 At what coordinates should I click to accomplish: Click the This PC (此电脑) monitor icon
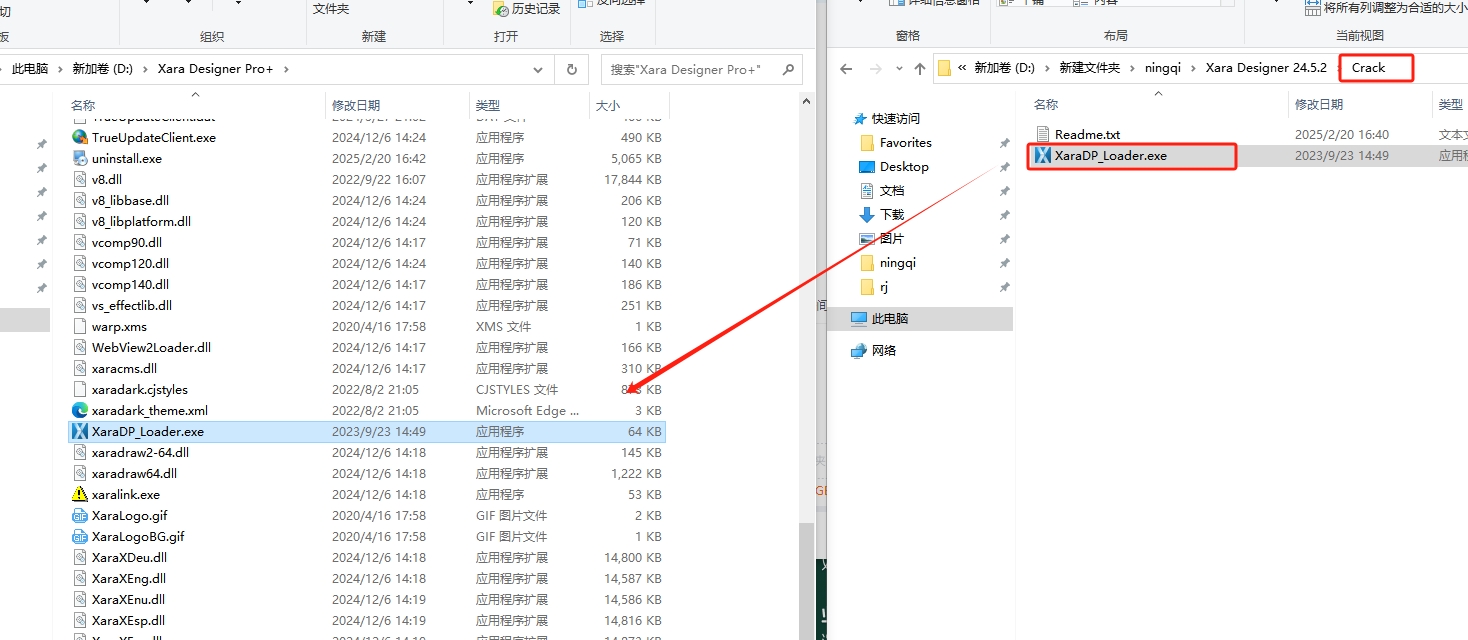859,318
